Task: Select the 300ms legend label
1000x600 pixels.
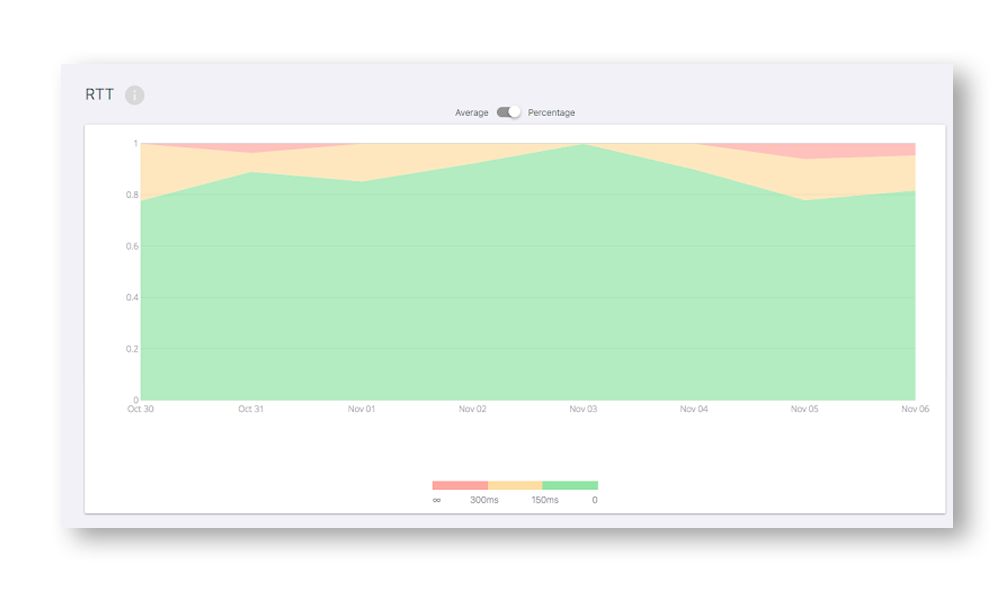Action: (x=484, y=497)
